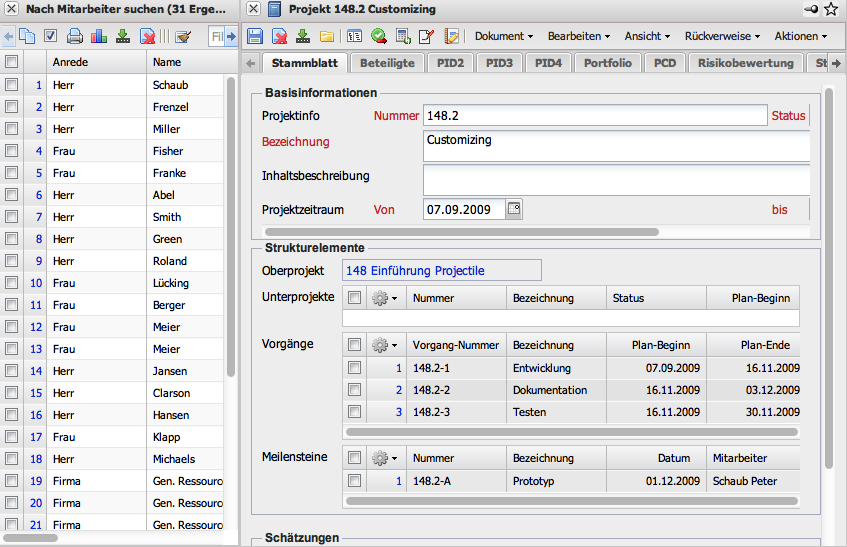
Task: Click the blue floppy disk save icon
Action: pyautogui.click(x=255, y=36)
